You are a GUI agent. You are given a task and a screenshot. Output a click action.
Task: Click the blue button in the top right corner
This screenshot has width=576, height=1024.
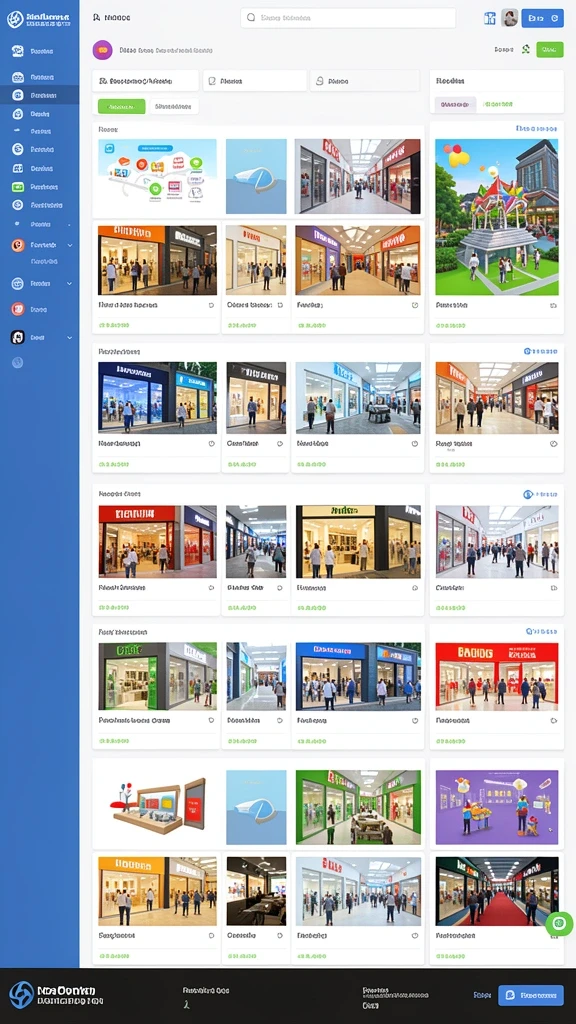click(x=542, y=18)
